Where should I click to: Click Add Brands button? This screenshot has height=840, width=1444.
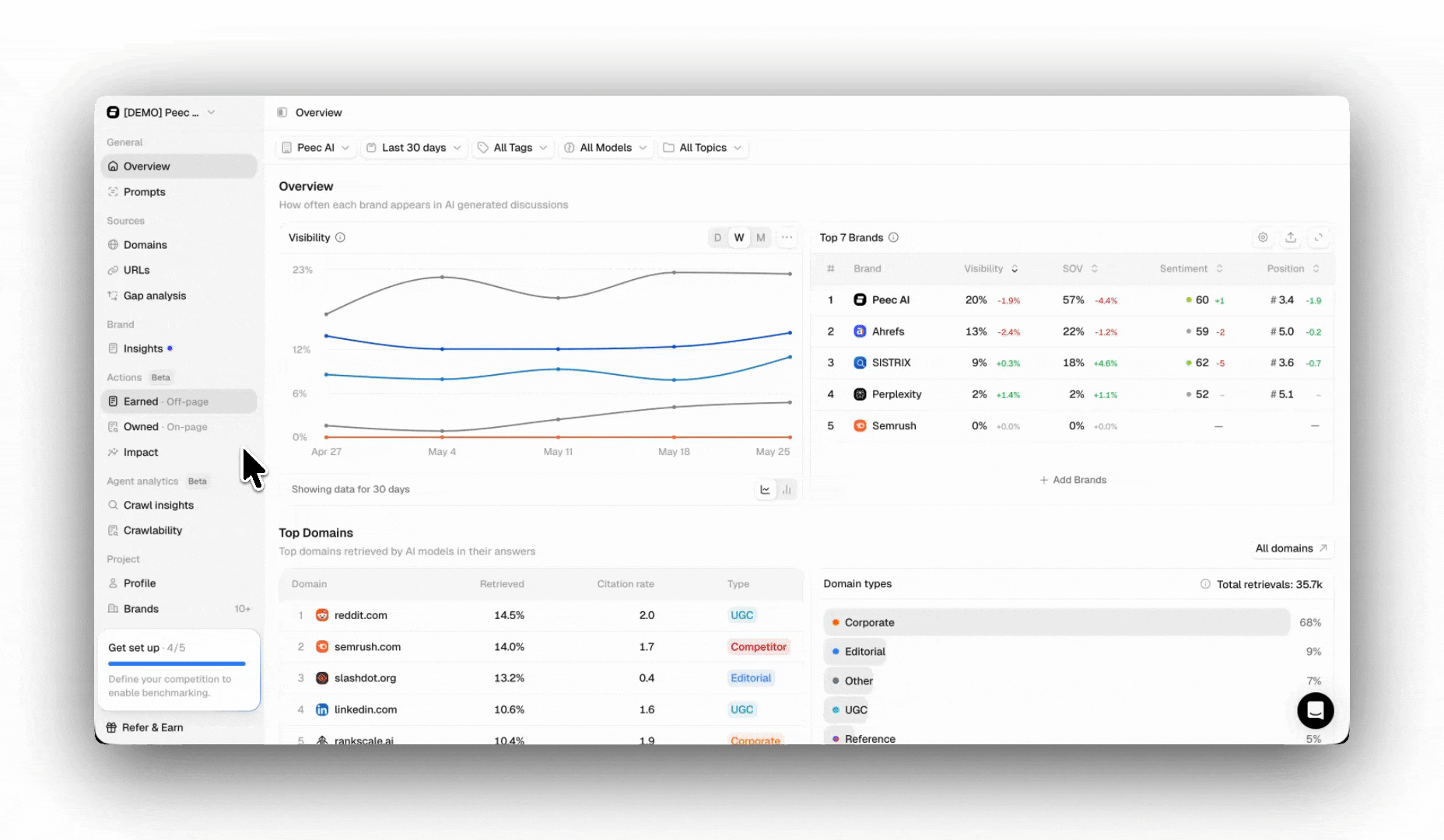(x=1073, y=480)
